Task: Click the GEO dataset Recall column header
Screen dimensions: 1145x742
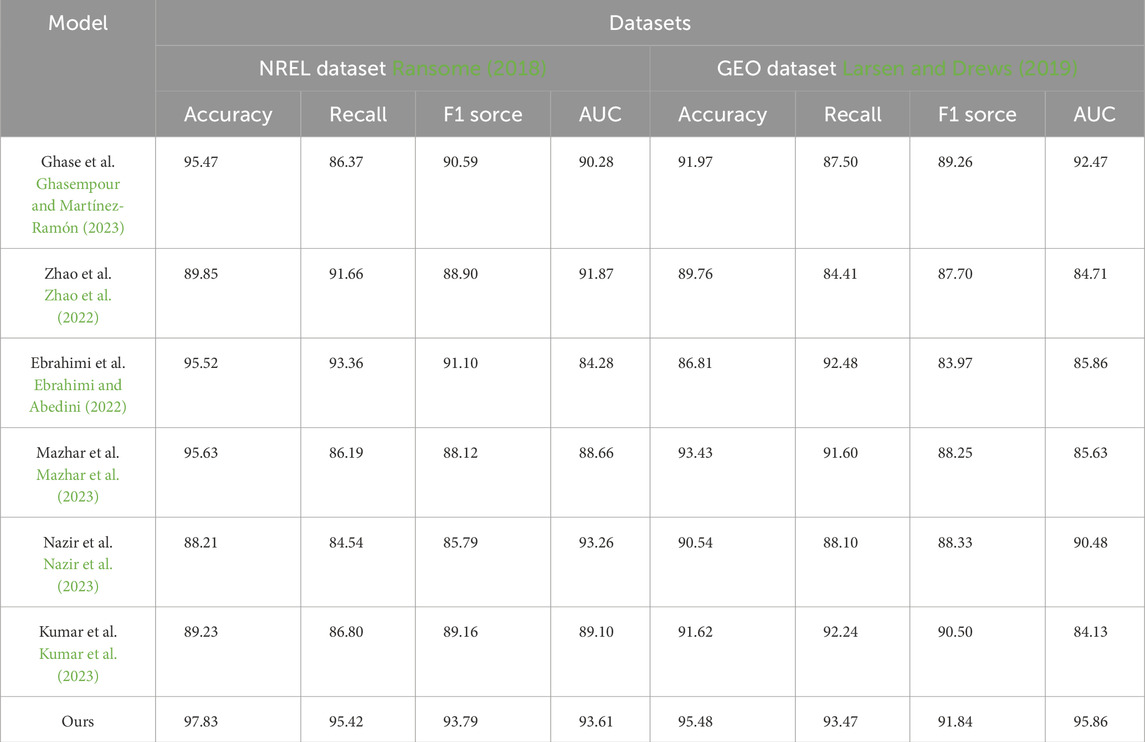Action: click(852, 115)
